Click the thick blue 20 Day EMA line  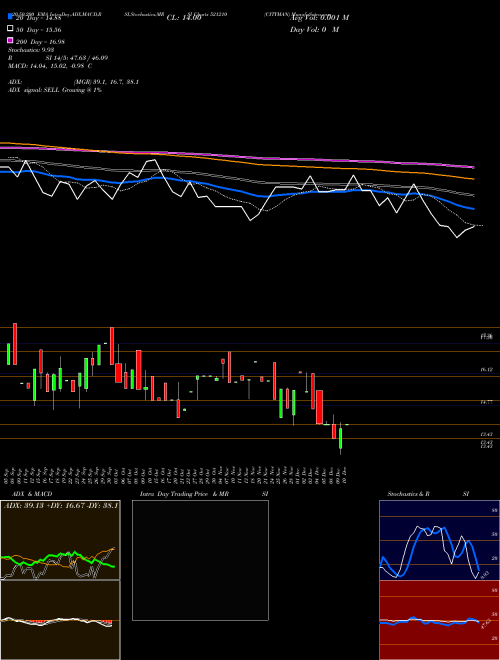tap(236, 190)
